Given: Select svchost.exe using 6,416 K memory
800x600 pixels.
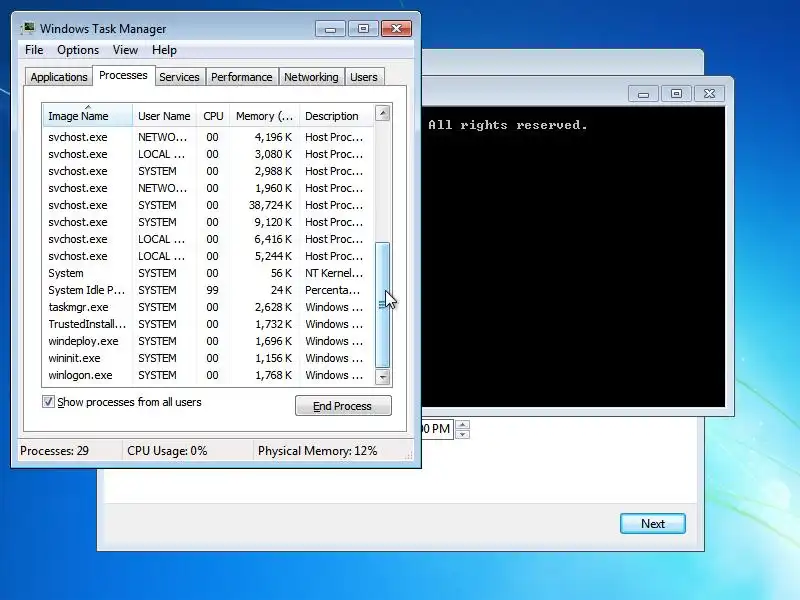Looking at the screenshot, I should (x=208, y=239).
